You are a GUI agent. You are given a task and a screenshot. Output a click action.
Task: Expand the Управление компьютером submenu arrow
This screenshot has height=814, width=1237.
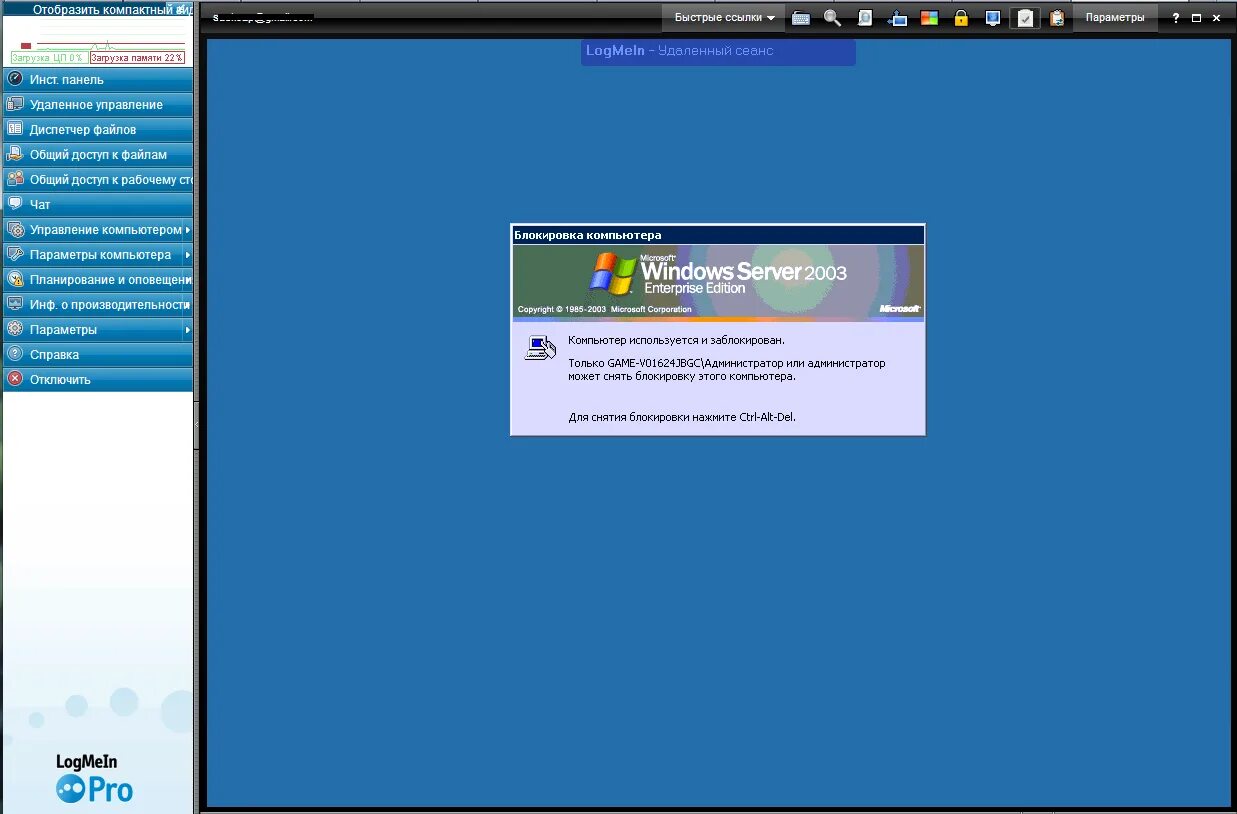187,229
